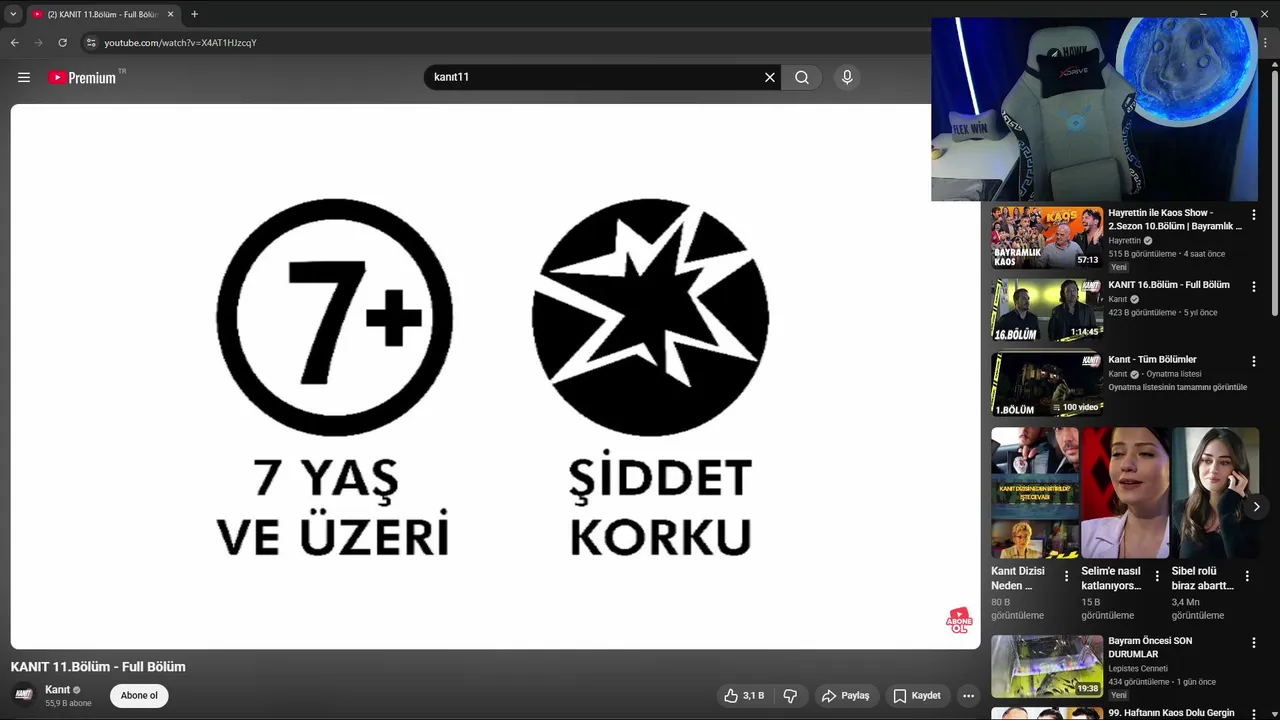
Task: Open Hayrettin ile Kaos Show video thumbnail
Action: 1047,237
